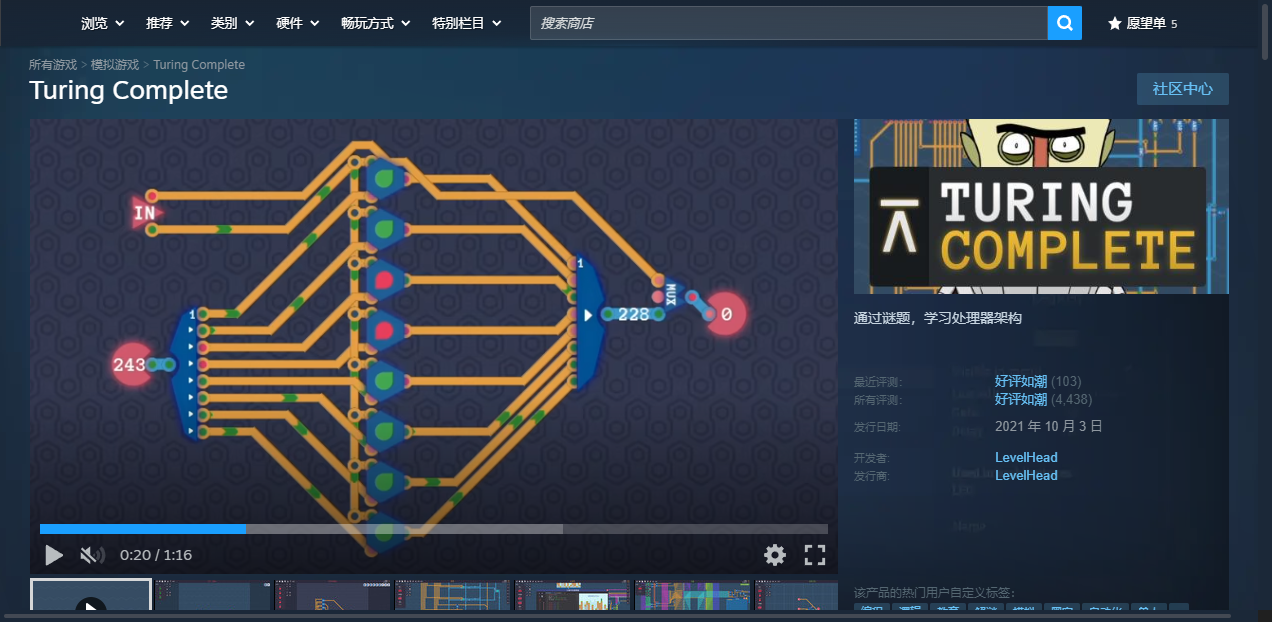Open publisher LevelHead link beside 发行商
The height and width of the screenshot is (622, 1272).
coord(1026,475)
